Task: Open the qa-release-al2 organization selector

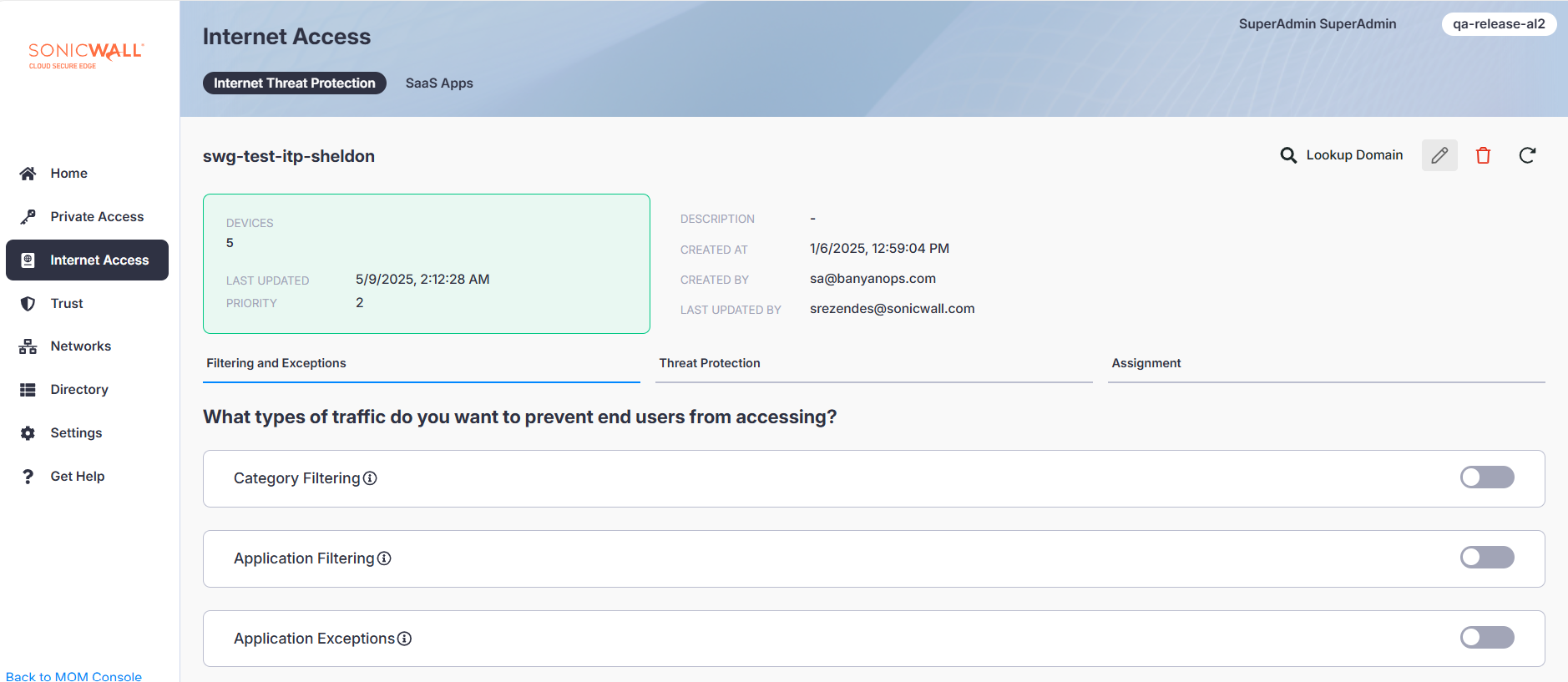Action: point(1498,24)
